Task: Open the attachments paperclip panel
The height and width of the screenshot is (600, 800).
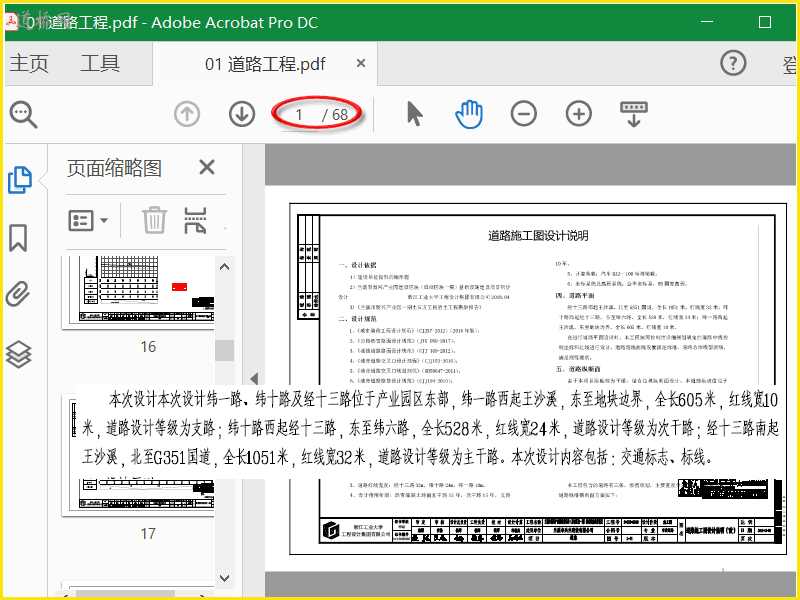Action: [x=18, y=294]
